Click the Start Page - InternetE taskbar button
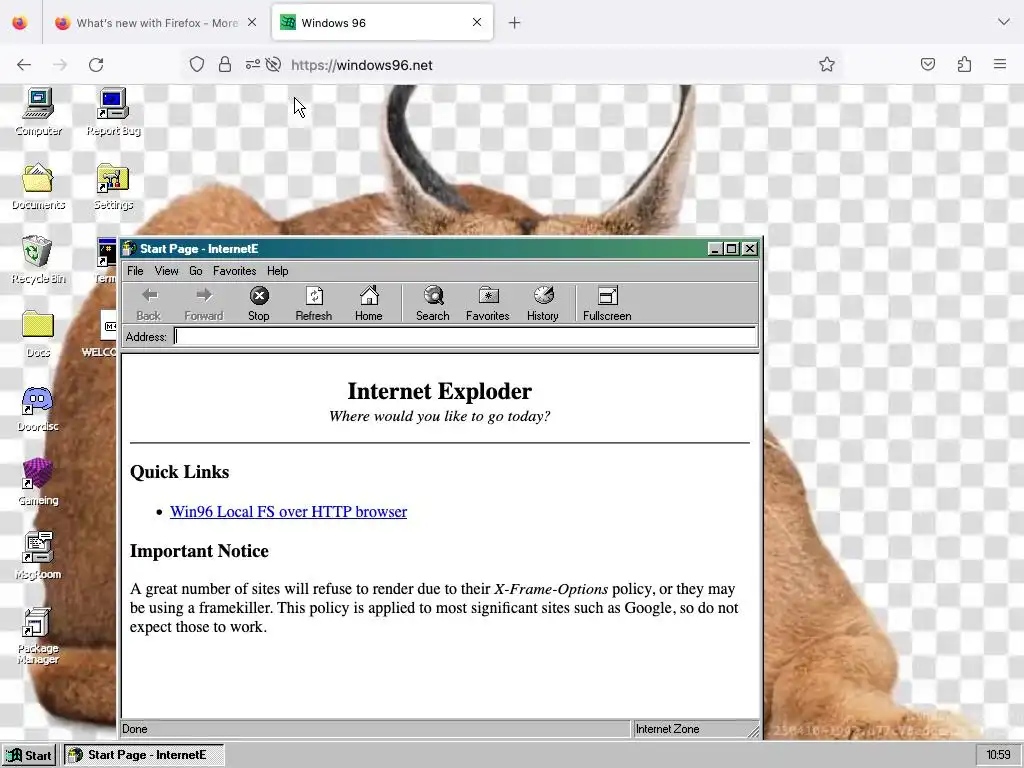The height and width of the screenshot is (768, 1024). [144, 756]
